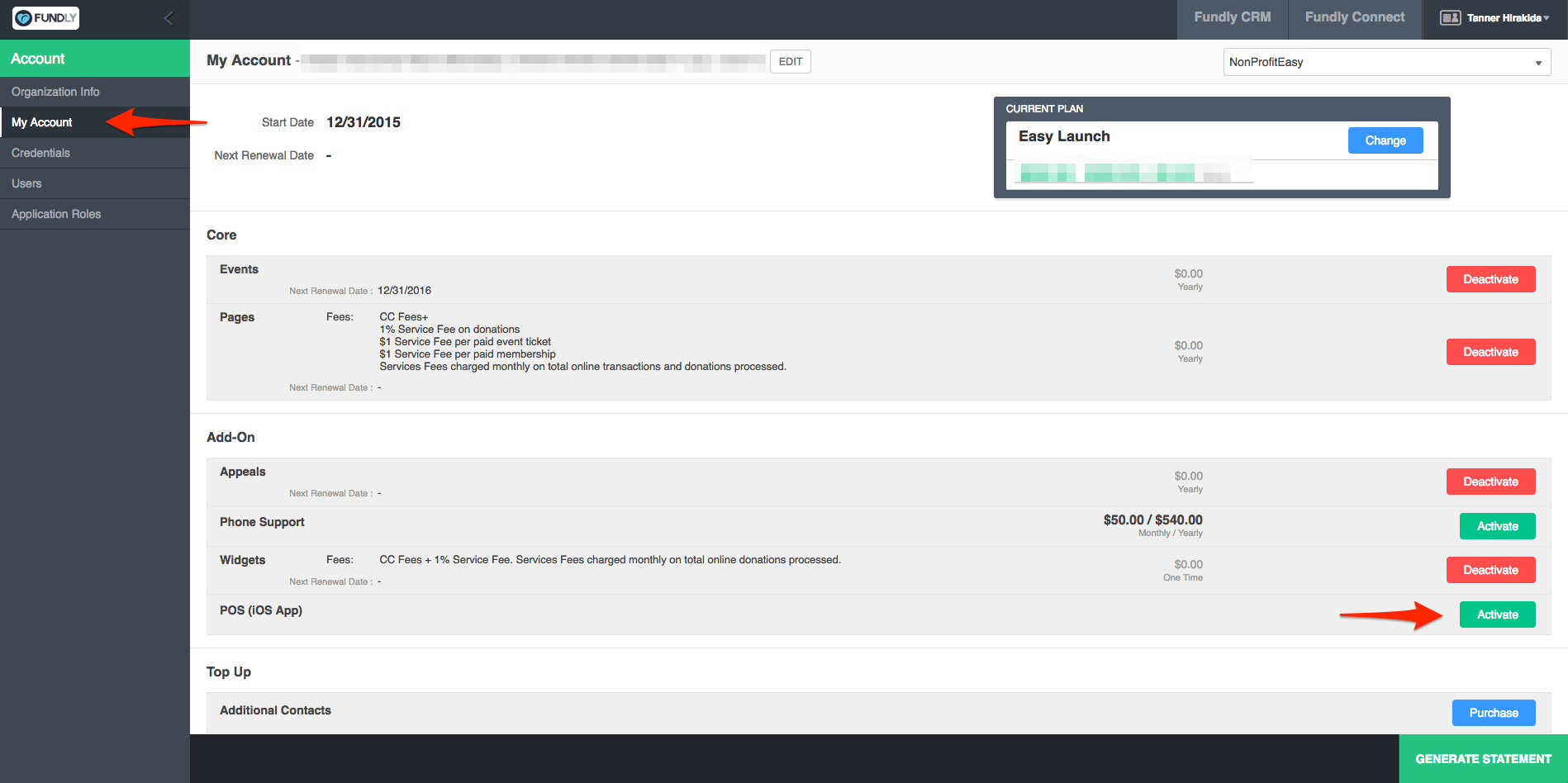Click the user profile card icon
1568x783 pixels.
(1450, 17)
